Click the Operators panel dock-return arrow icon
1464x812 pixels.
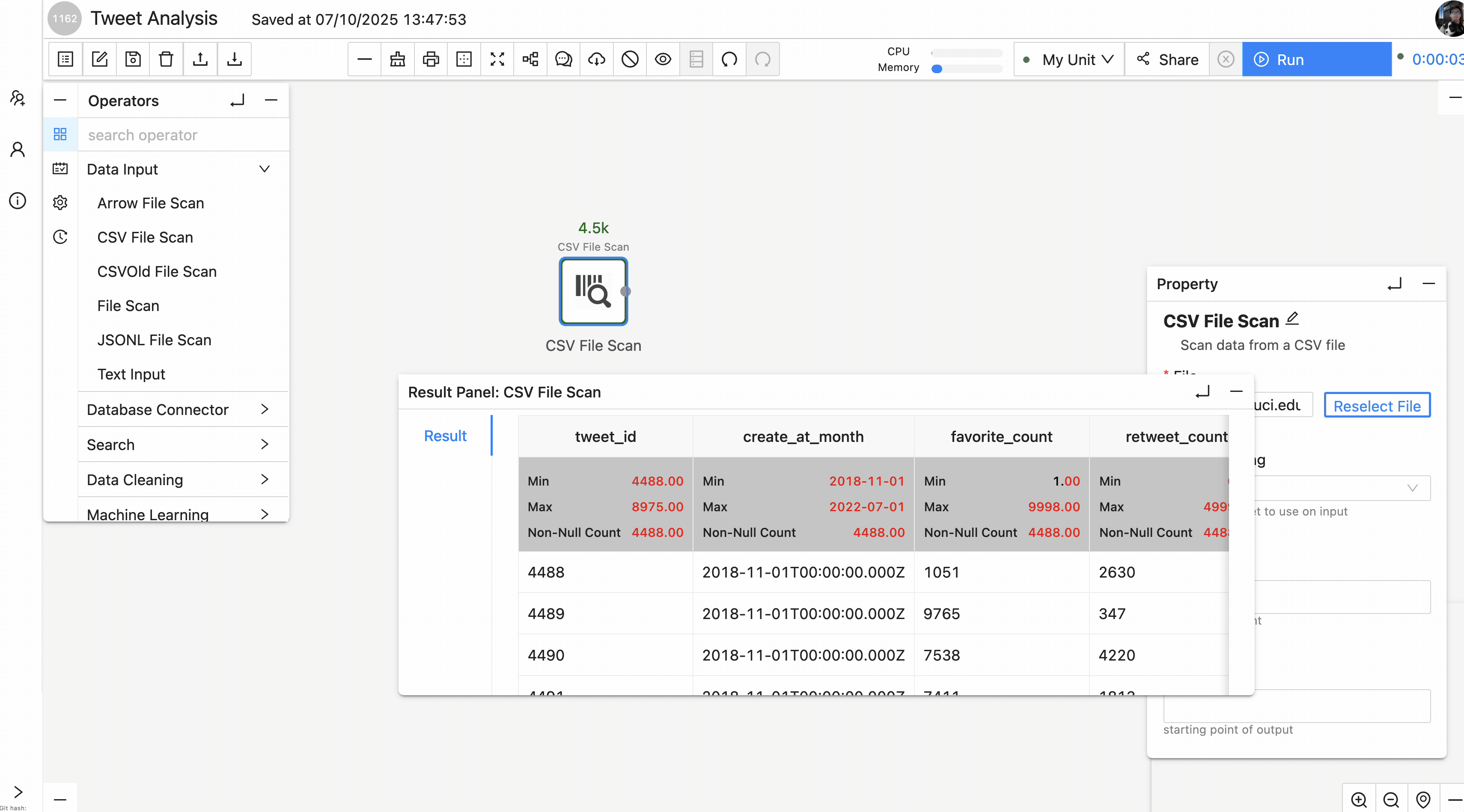[238, 101]
